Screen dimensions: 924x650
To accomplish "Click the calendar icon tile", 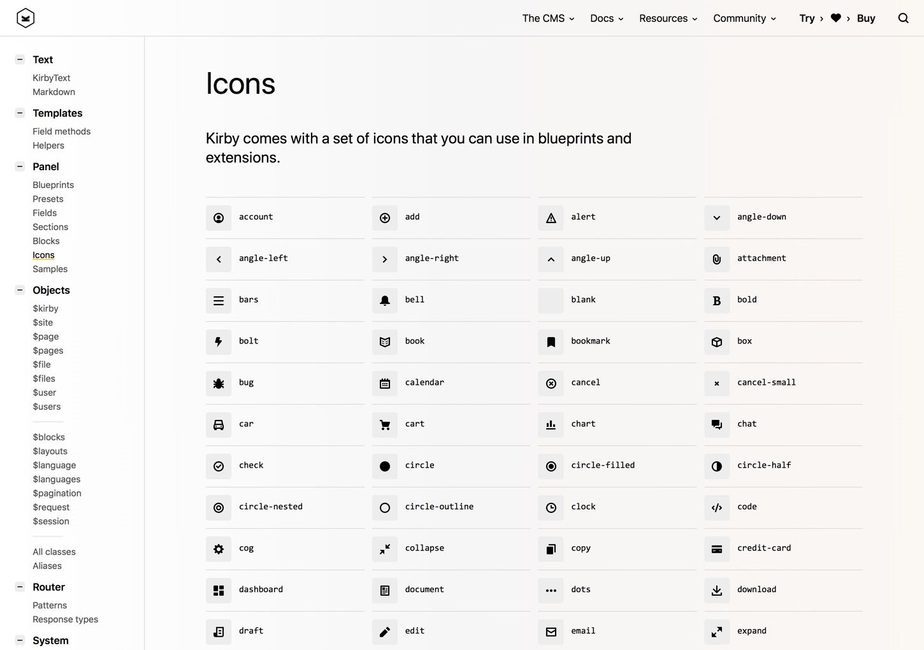I will [x=385, y=383].
